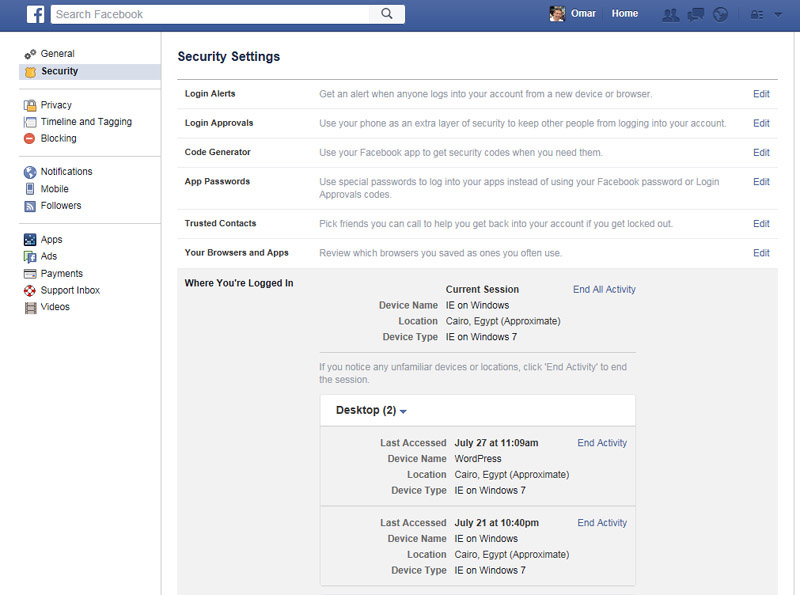The image size is (800, 595).
Task: Select Blocking in the settings sidebar
Action: 58,139
